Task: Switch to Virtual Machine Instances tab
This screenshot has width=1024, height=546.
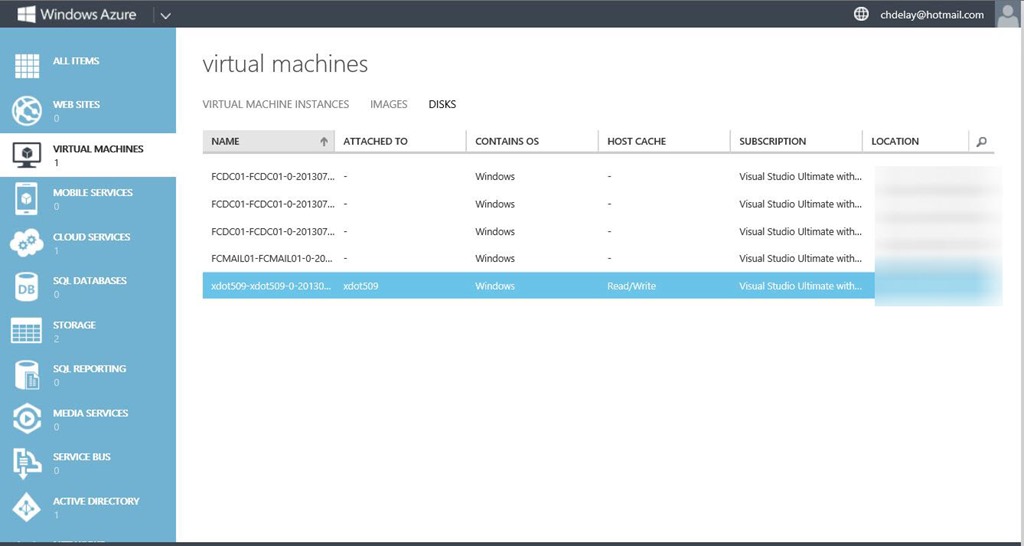Action: pyautogui.click(x=276, y=104)
